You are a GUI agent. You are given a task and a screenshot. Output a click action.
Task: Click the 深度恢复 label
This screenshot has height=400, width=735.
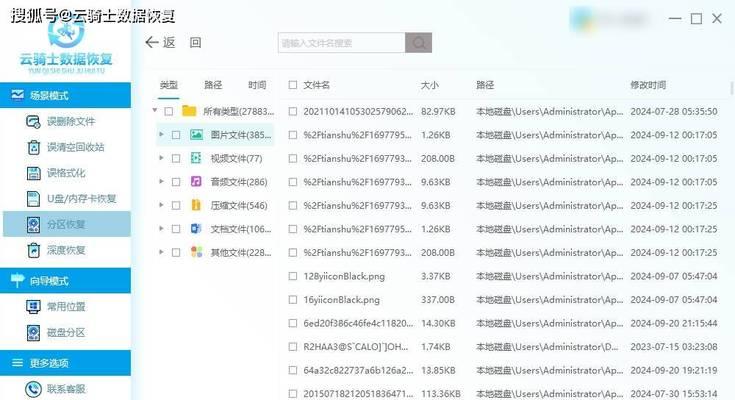click(x=66, y=250)
